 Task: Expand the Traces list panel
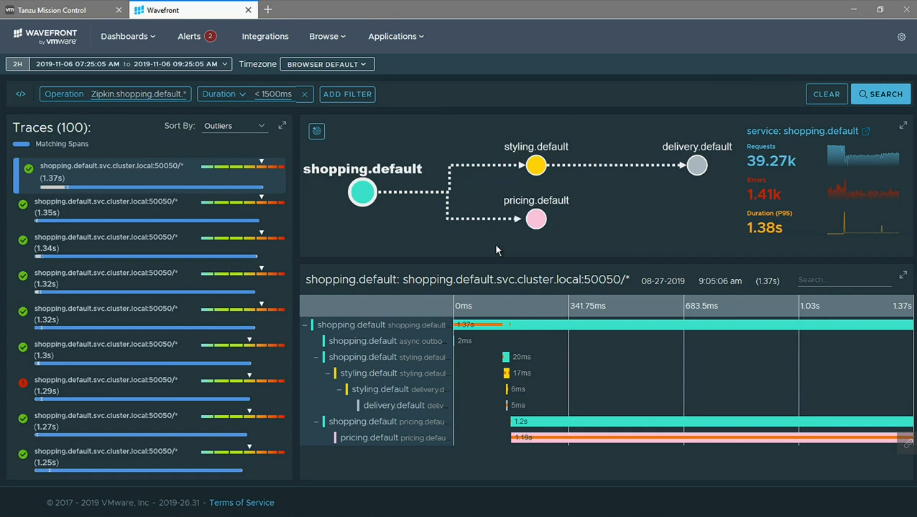pyautogui.click(x=282, y=125)
